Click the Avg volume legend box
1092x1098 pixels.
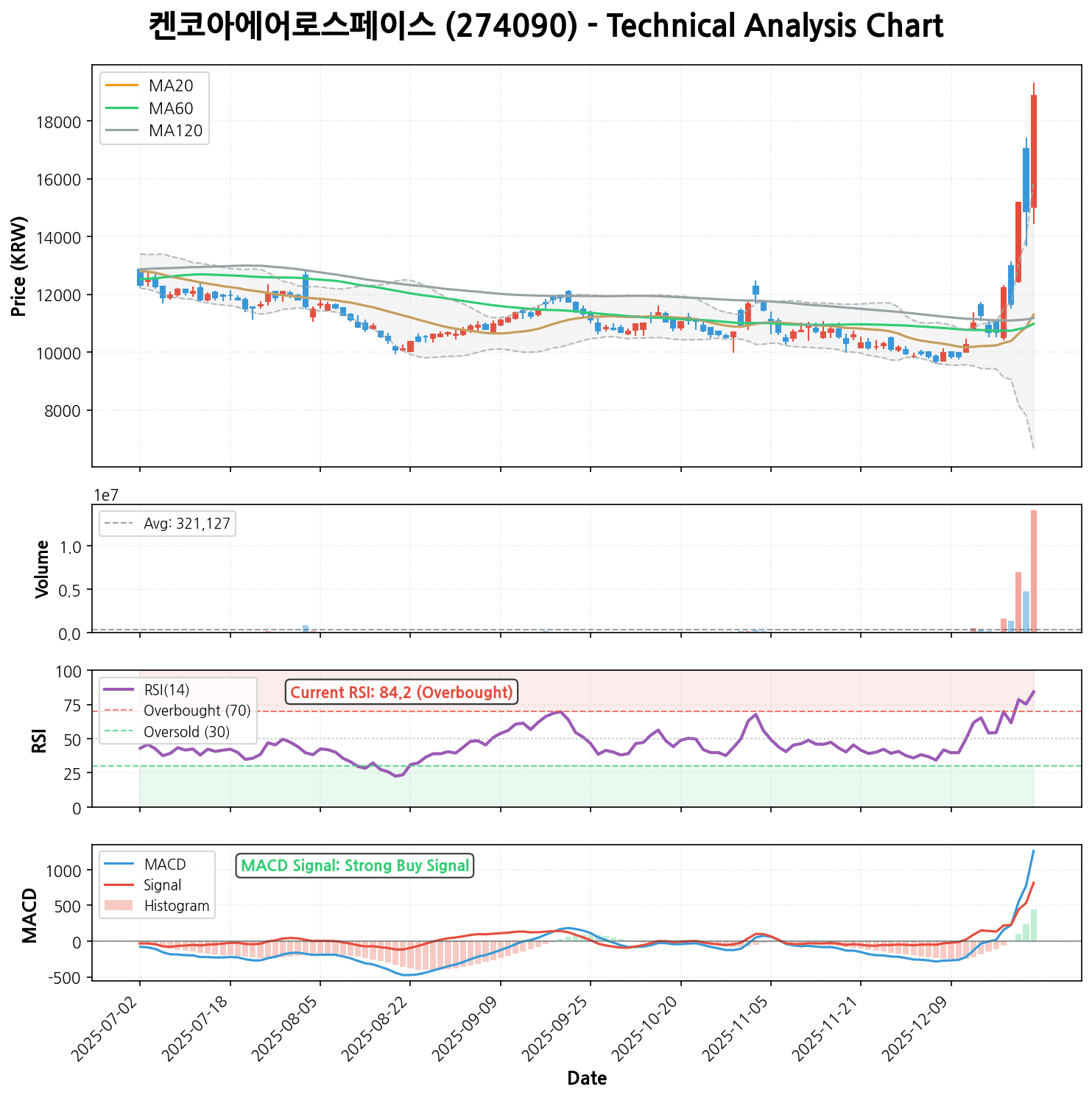tap(168, 524)
